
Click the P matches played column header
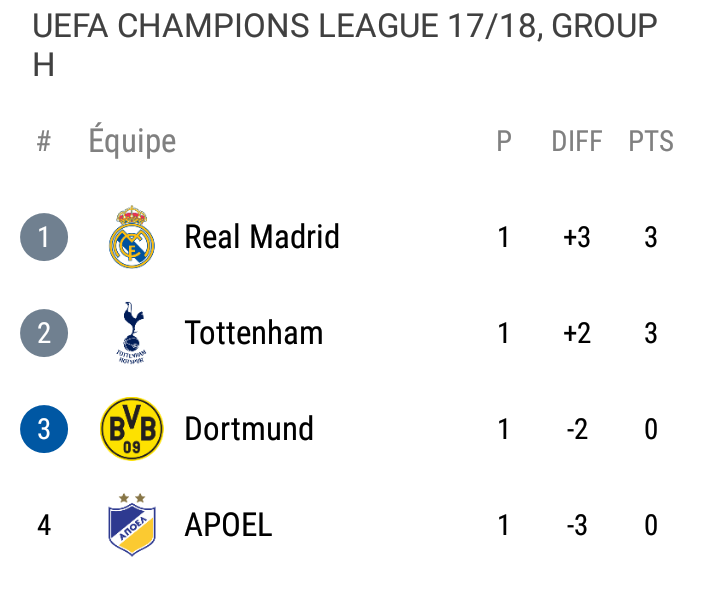point(504,141)
